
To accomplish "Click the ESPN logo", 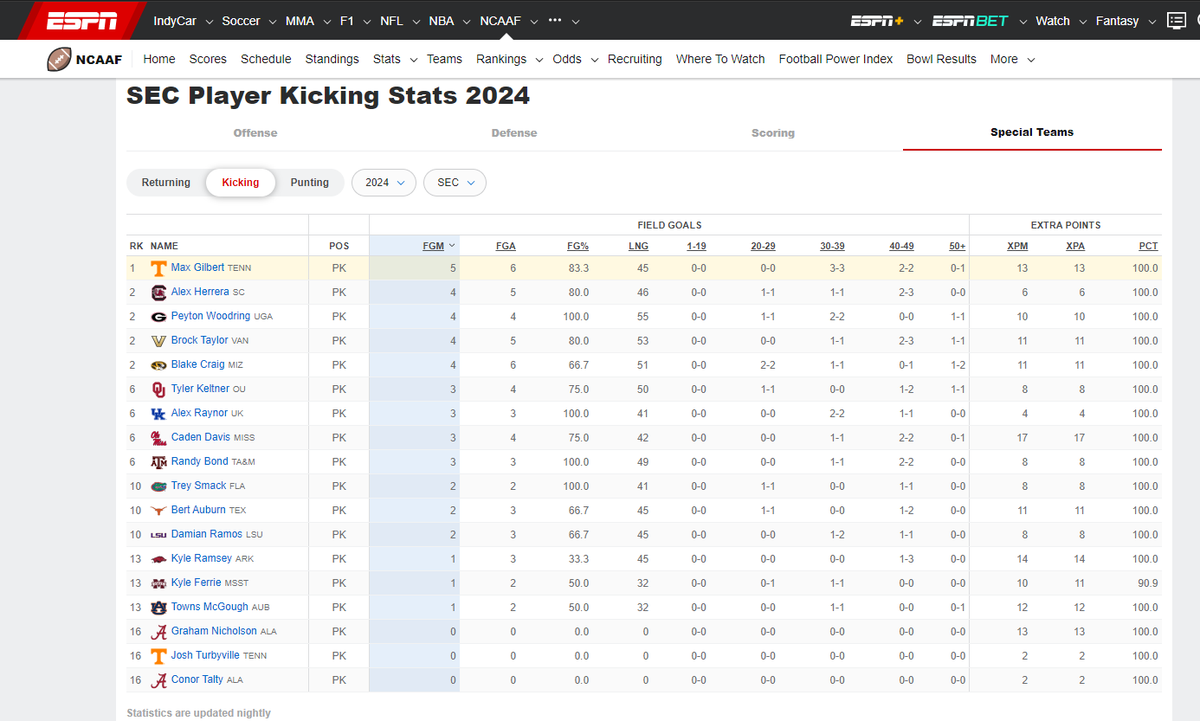I will [x=81, y=20].
